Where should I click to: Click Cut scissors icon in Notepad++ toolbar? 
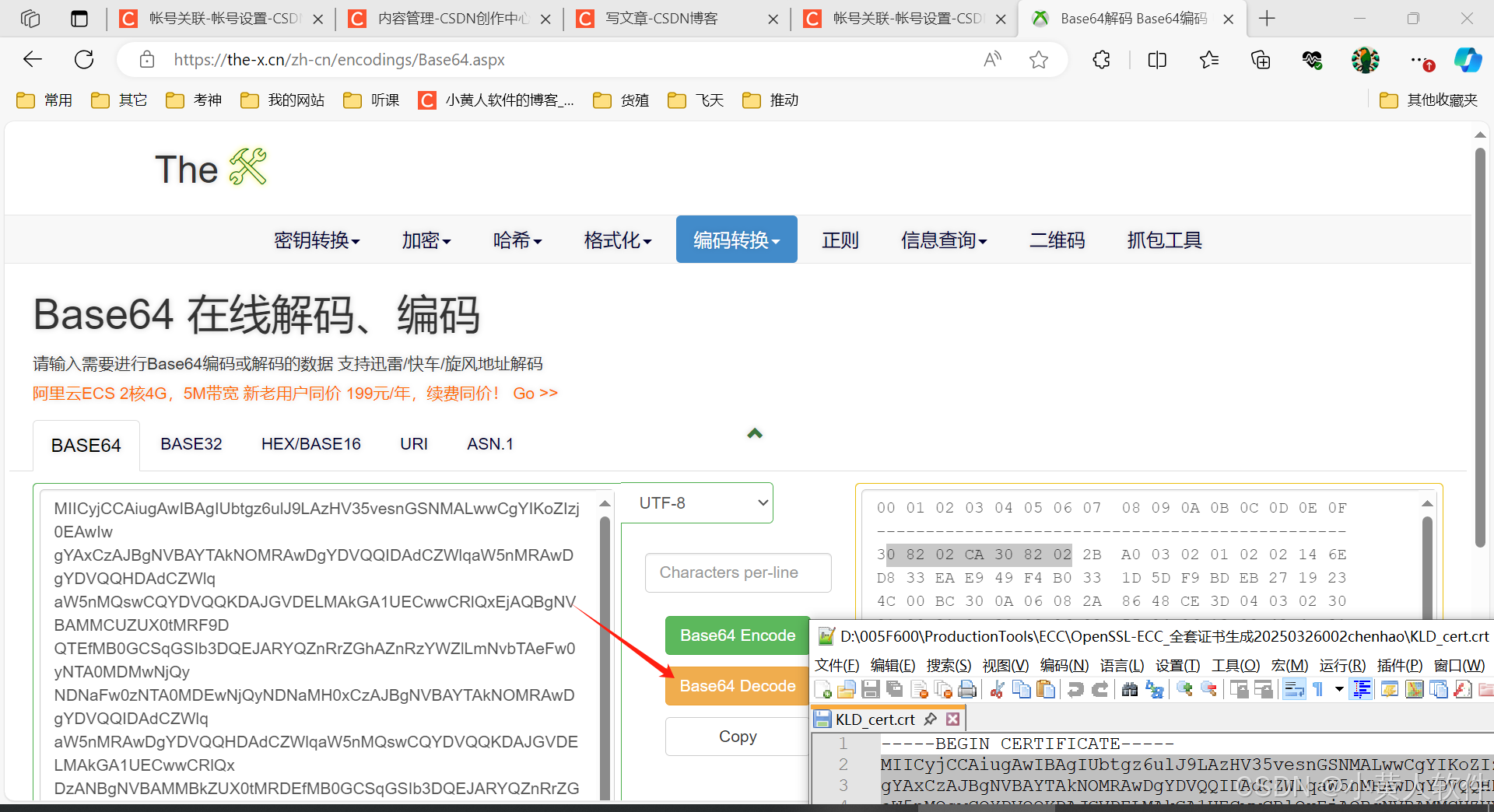[997, 689]
